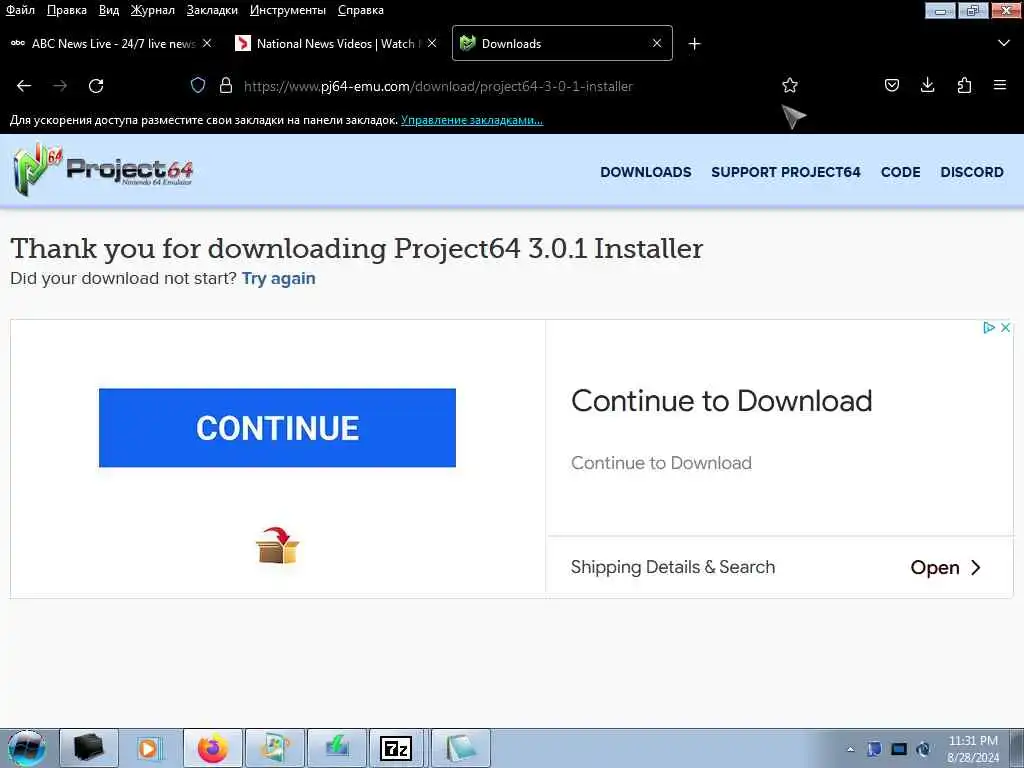Open the tracking protection shield icon
Screen dimensions: 1024x768
click(x=198, y=86)
